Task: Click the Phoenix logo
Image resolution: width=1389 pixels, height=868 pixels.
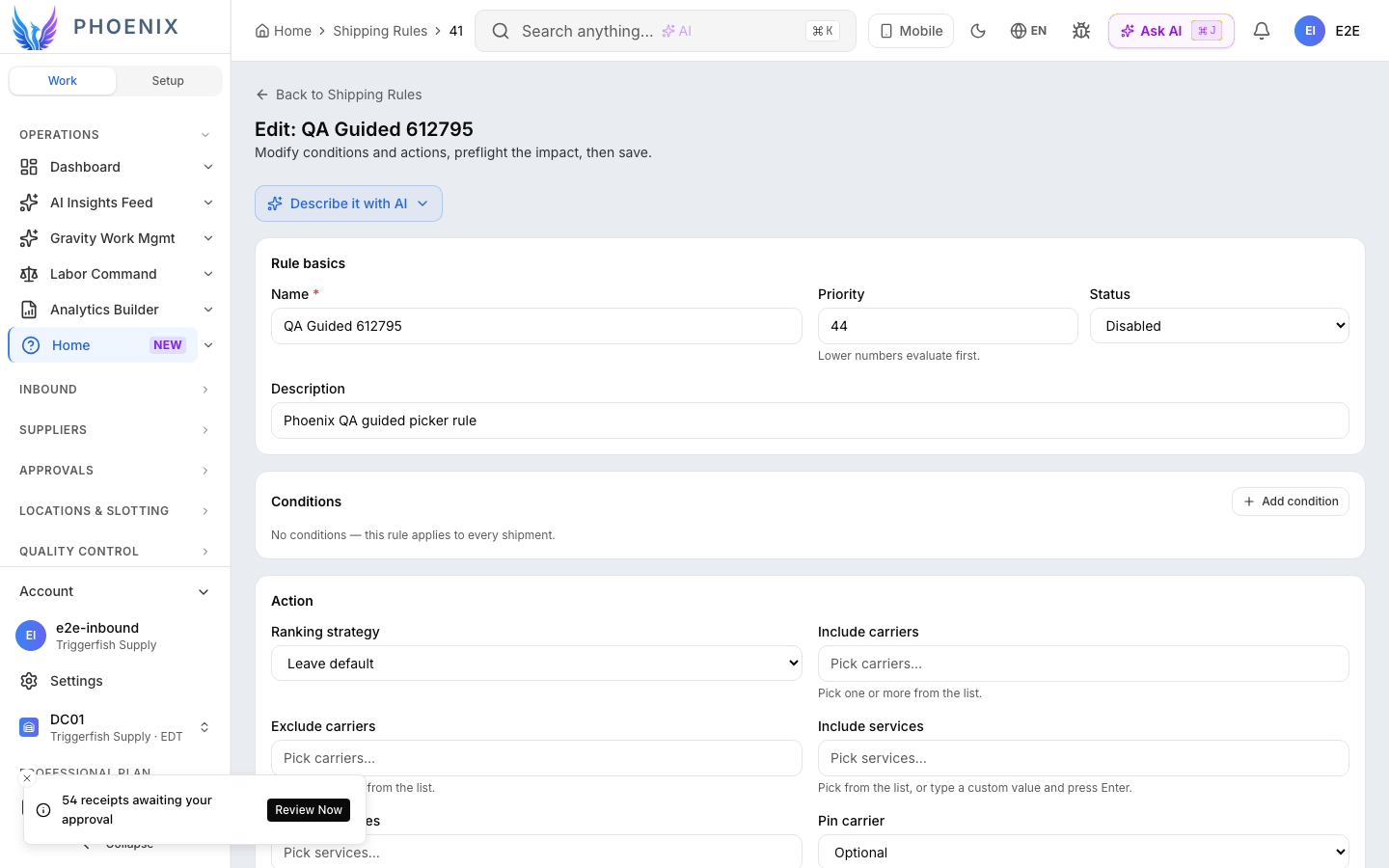Action: [x=95, y=27]
